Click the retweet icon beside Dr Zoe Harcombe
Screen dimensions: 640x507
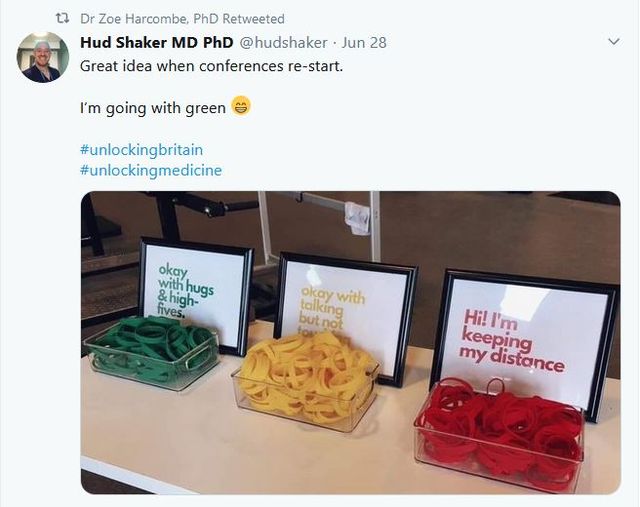[62, 18]
